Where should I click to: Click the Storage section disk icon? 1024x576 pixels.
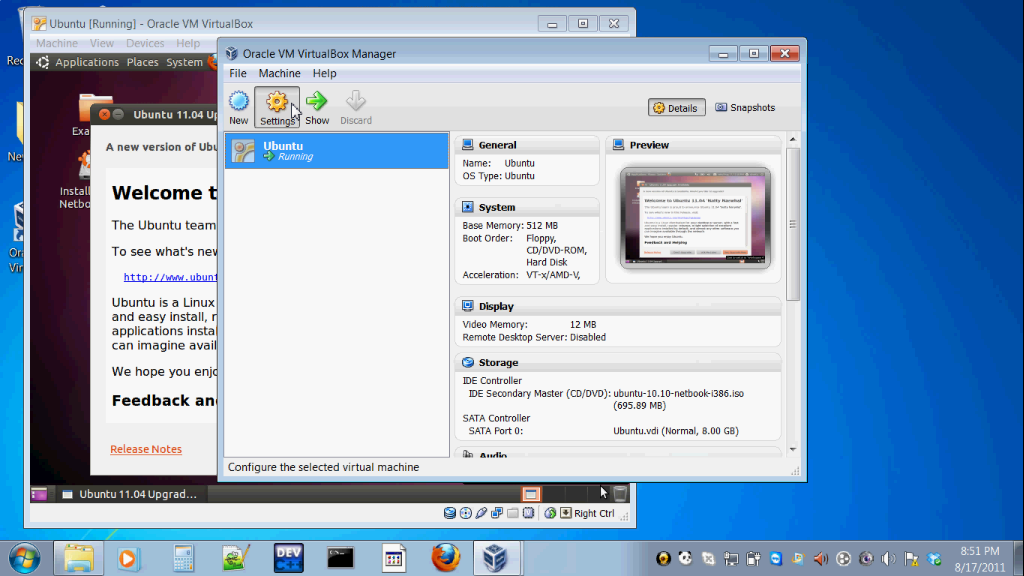[468, 362]
